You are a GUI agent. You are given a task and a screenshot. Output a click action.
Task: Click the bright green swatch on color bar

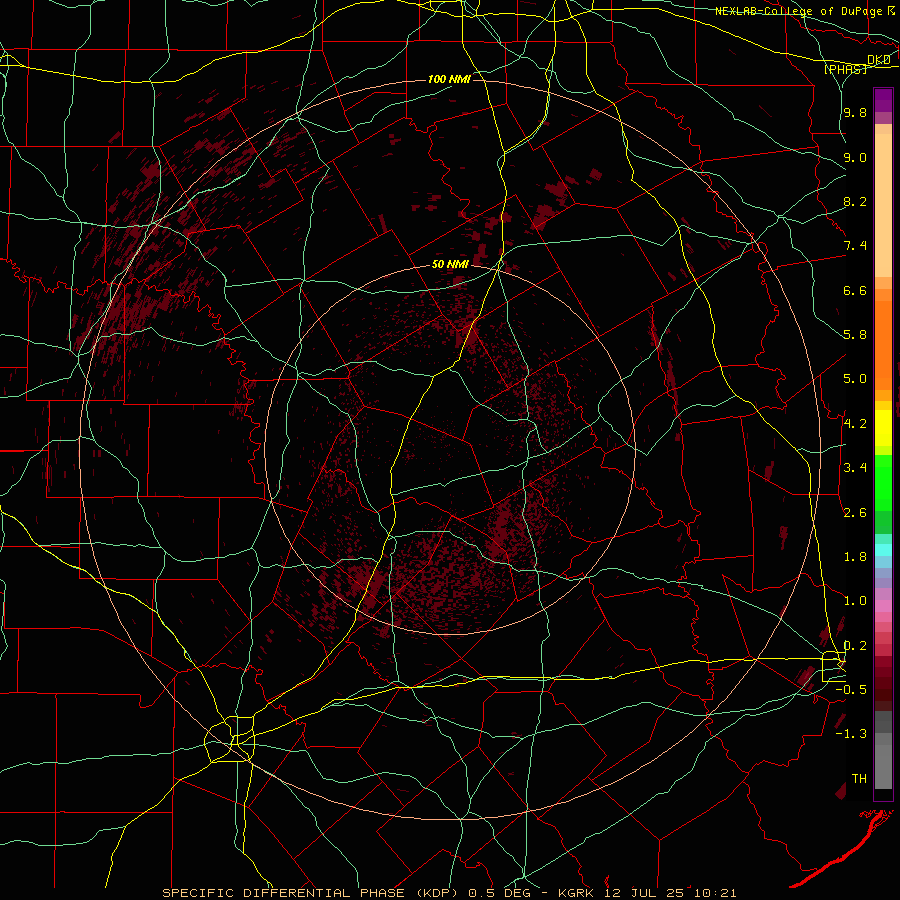coord(883,482)
